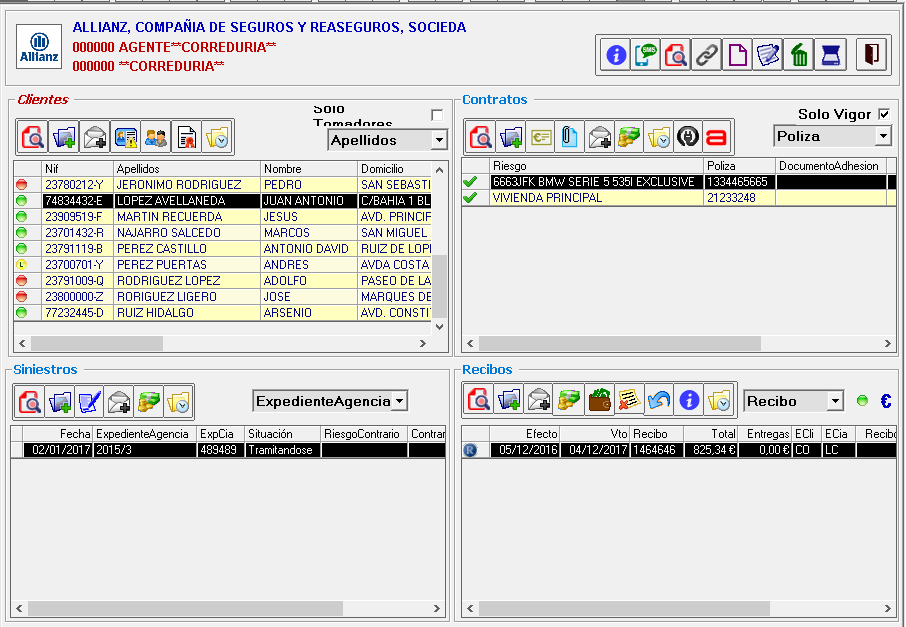The width and height of the screenshot is (906, 627).
Task: Uncheck the Solo Vigor checkbox
Action: 884,114
